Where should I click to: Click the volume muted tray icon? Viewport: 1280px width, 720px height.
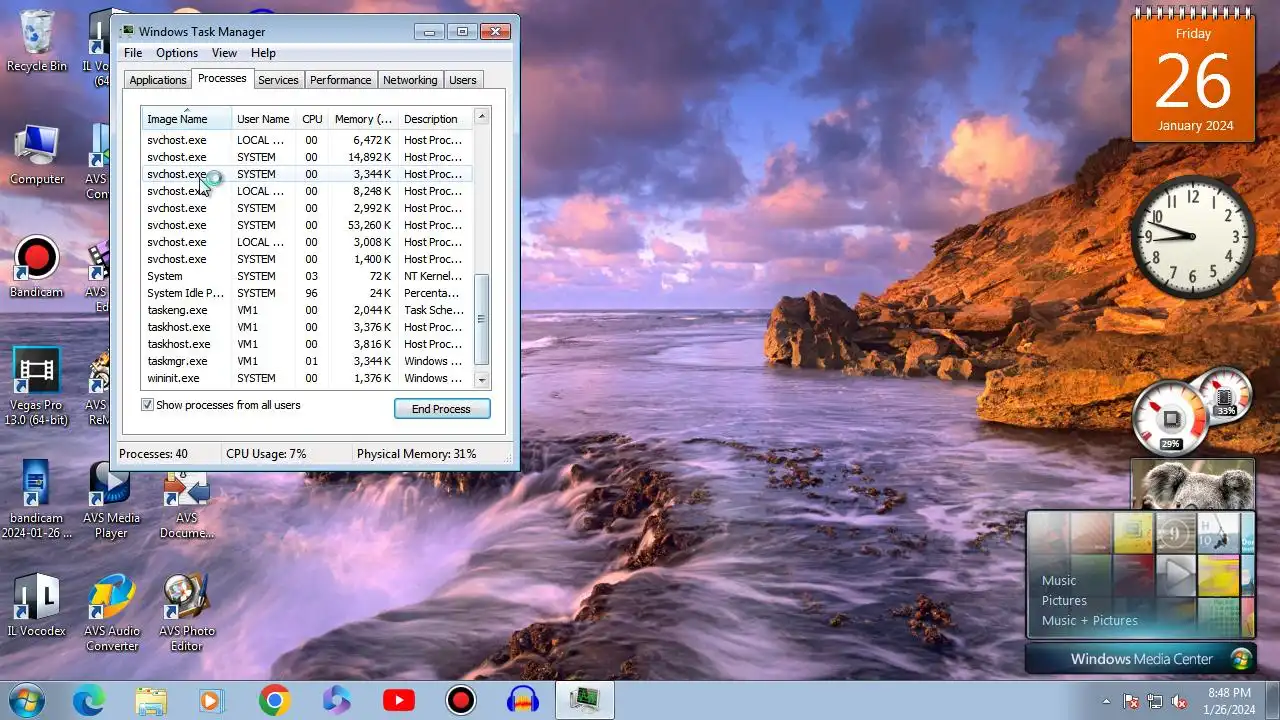(1179, 701)
